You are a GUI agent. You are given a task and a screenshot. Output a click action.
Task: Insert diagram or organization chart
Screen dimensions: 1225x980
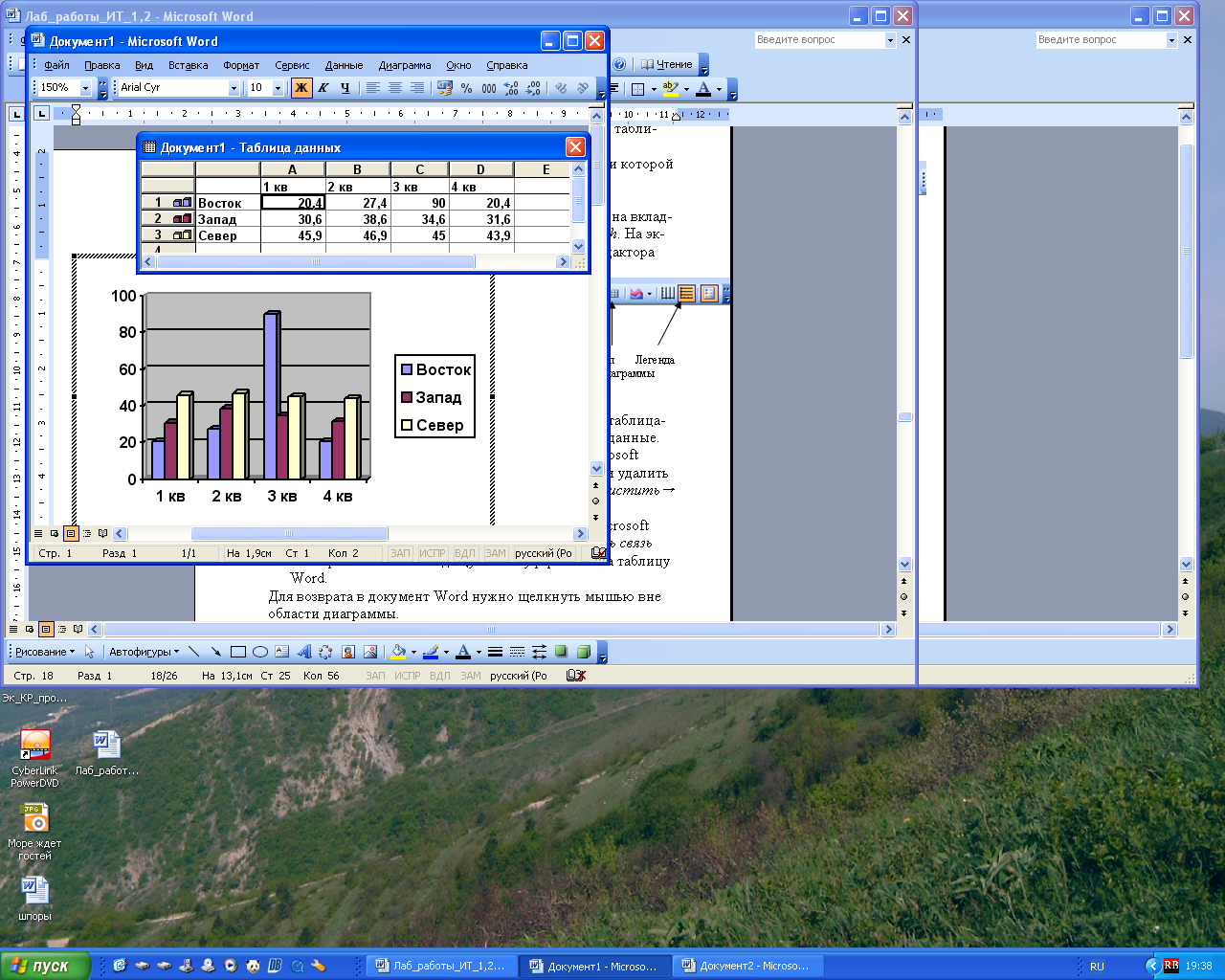click(x=325, y=652)
